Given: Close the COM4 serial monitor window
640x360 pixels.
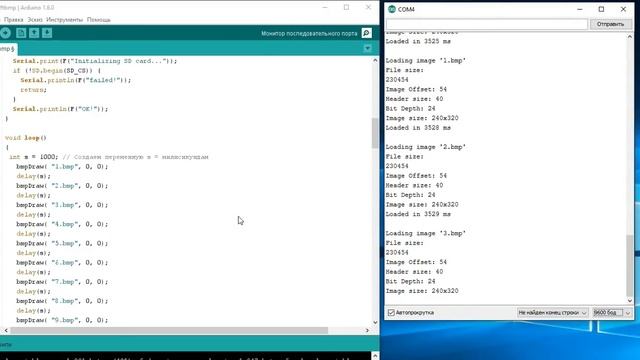Looking at the screenshot, I should (x=623, y=9).
